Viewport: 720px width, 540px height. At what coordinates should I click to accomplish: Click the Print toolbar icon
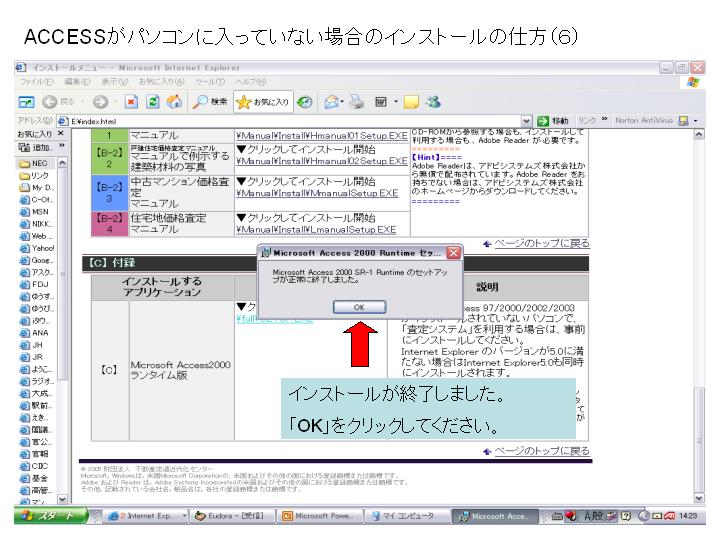[356, 102]
